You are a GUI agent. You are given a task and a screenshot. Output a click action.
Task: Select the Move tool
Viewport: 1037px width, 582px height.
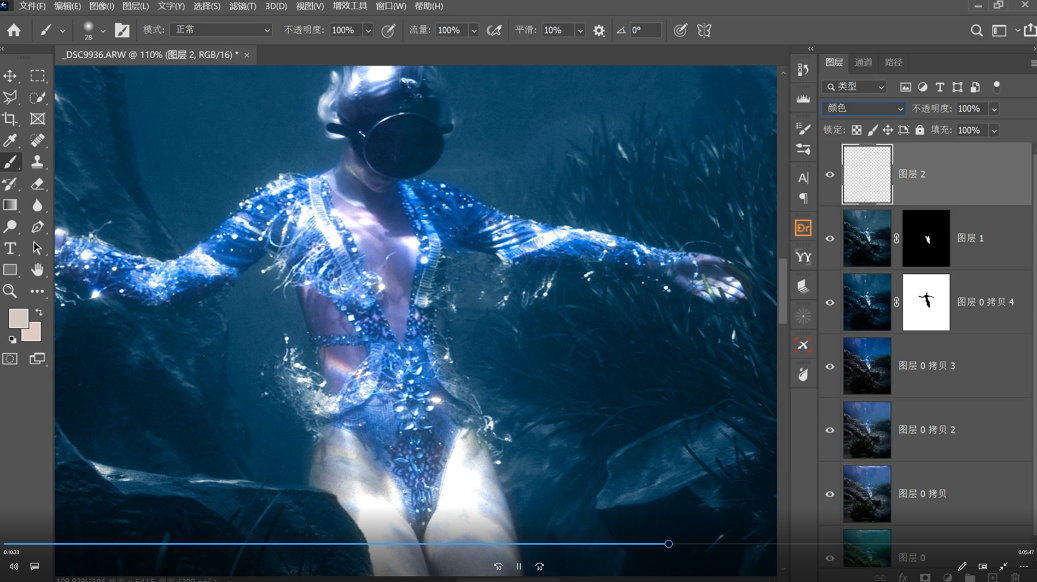10,76
